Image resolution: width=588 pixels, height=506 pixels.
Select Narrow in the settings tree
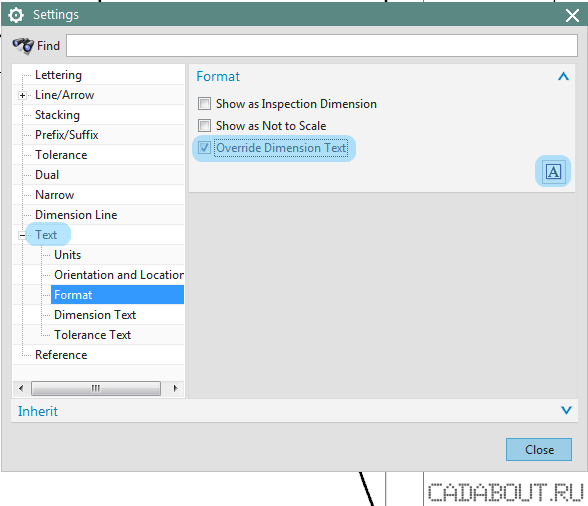click(x=54, y=195)
